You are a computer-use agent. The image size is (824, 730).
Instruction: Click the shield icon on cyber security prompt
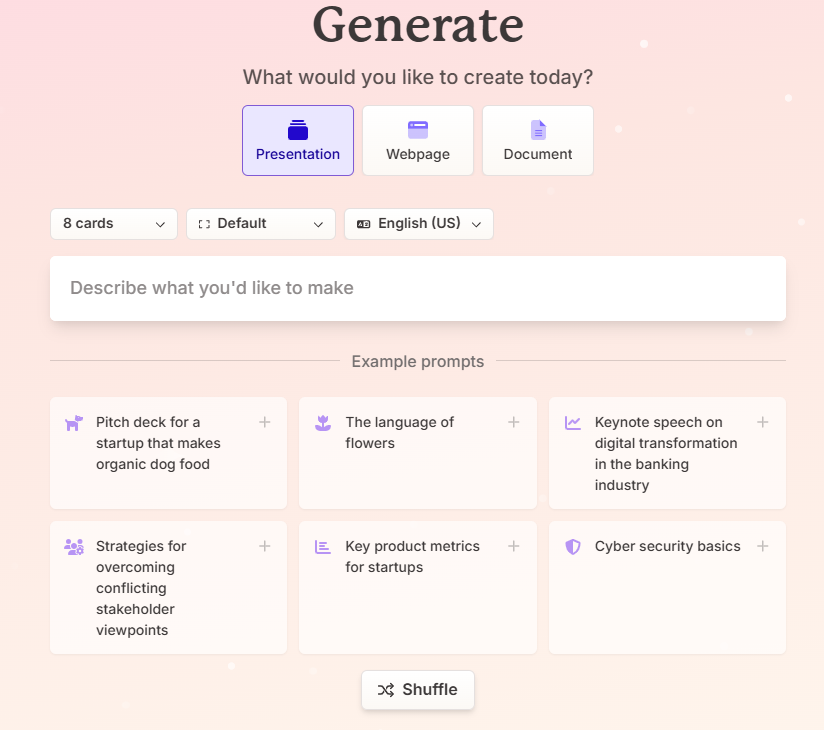point(572,547)
